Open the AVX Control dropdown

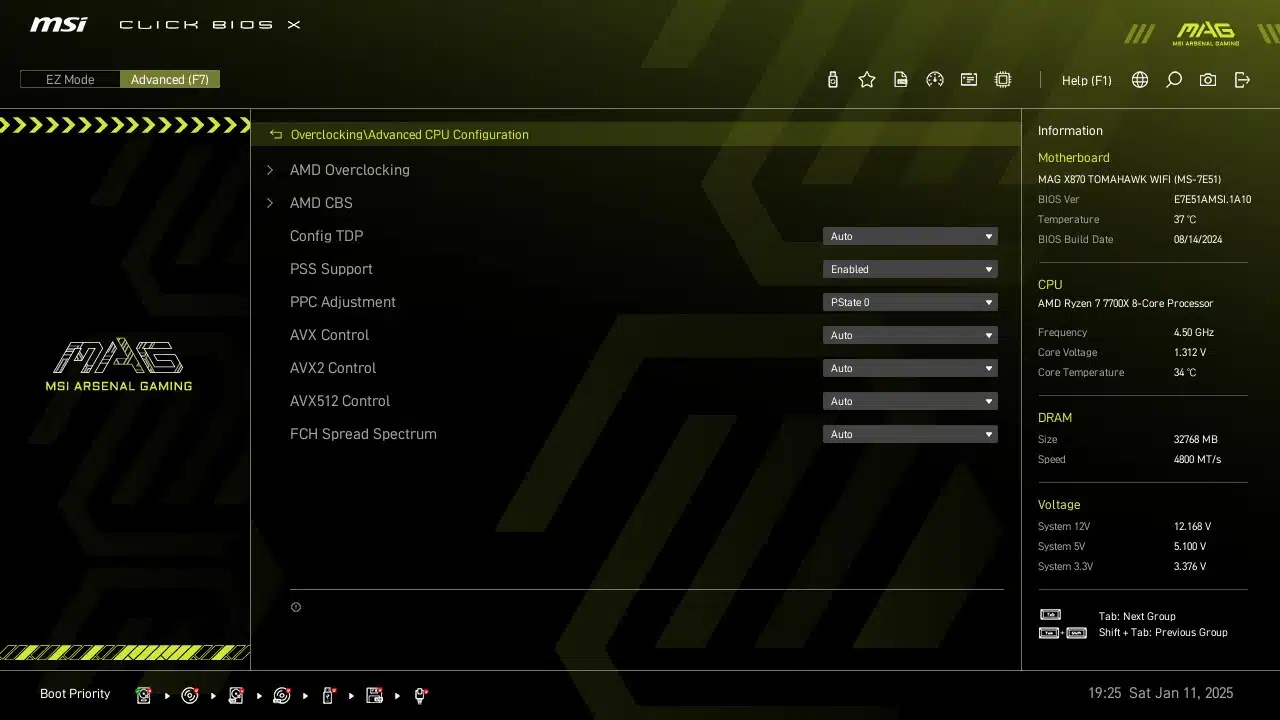[910, 335]
